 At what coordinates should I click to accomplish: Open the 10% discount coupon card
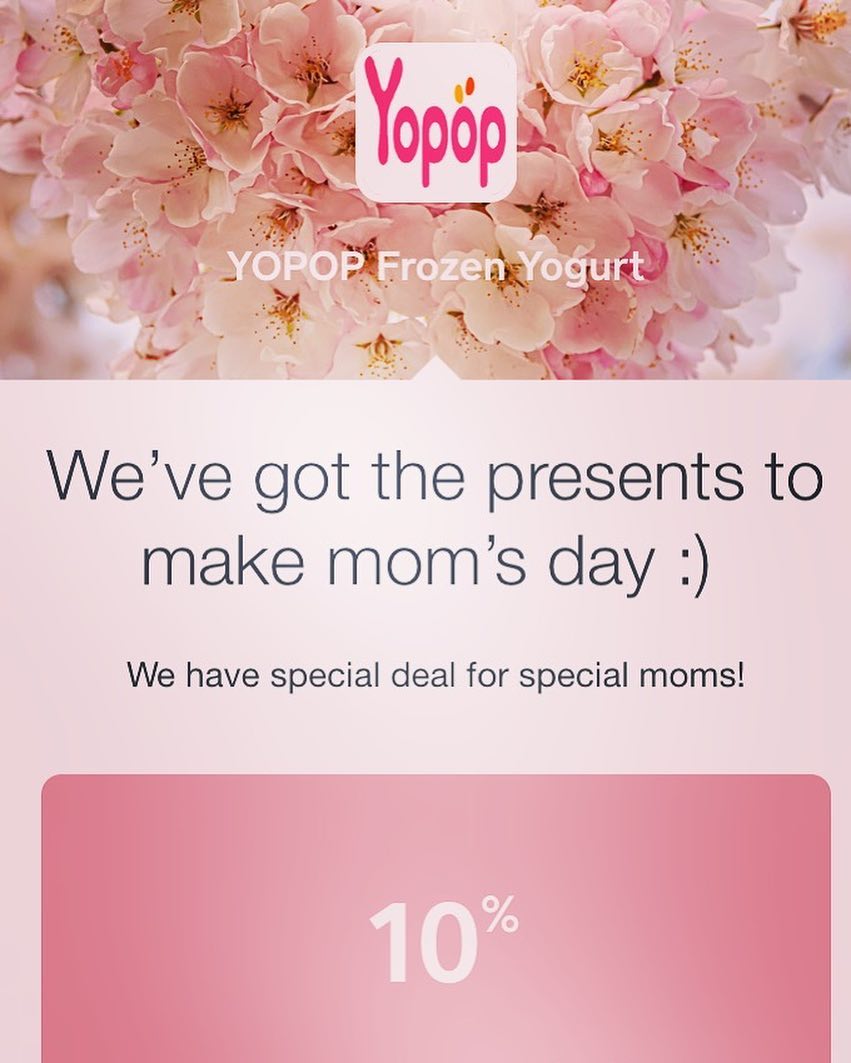point(436,919)
